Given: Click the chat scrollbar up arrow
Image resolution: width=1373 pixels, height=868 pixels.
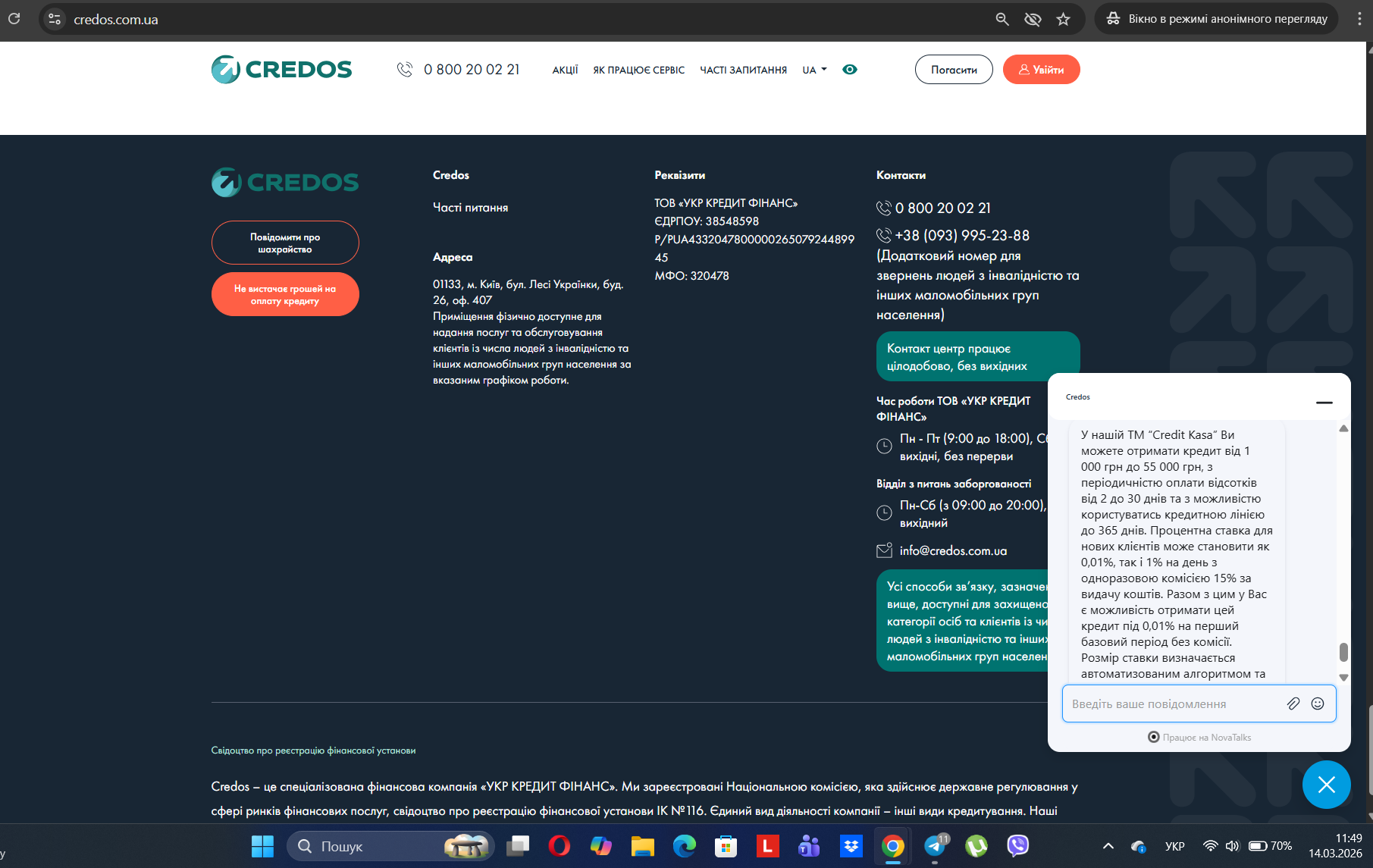Looking at the screenshot, I should coord(1343,428).
